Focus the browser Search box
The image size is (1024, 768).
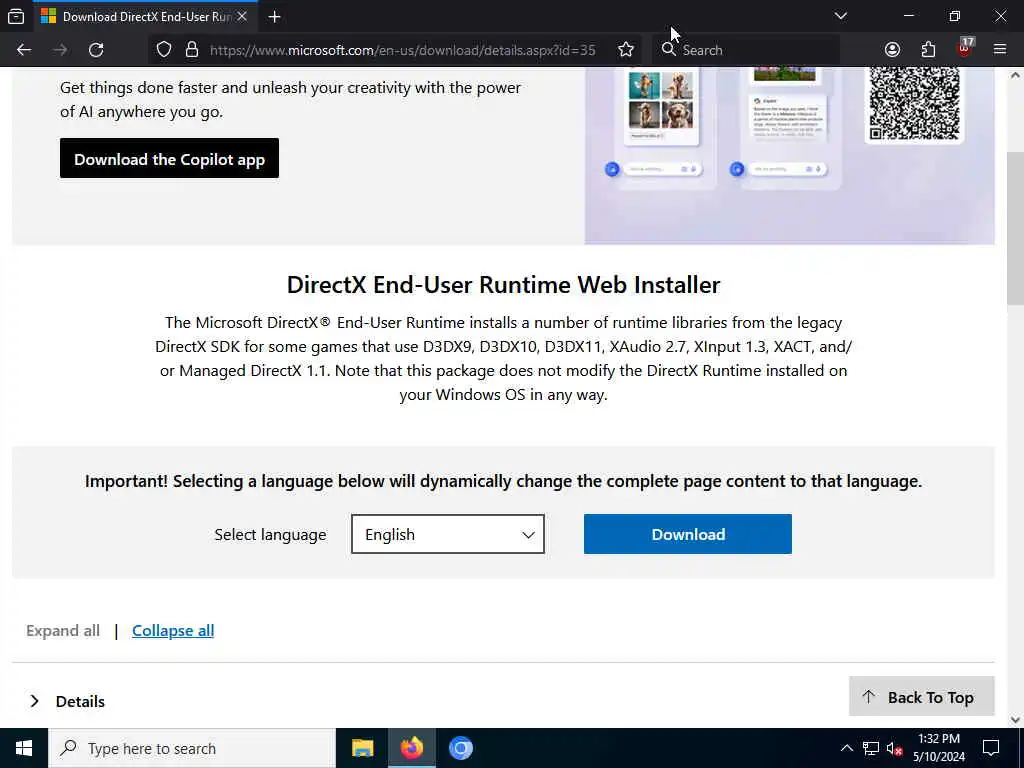[746, 50]
